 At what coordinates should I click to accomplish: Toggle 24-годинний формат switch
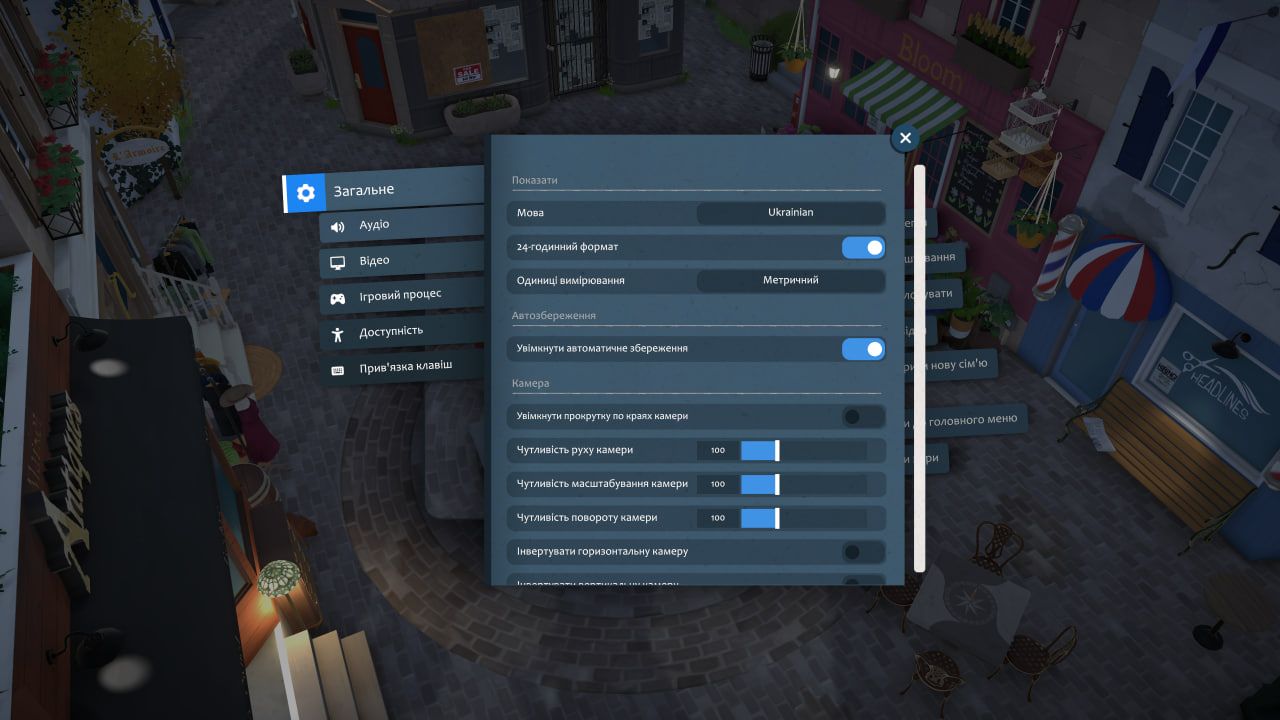coord(863,247)
